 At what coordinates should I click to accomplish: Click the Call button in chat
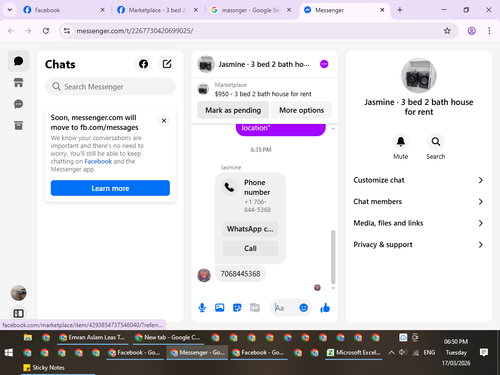[250, 248]
